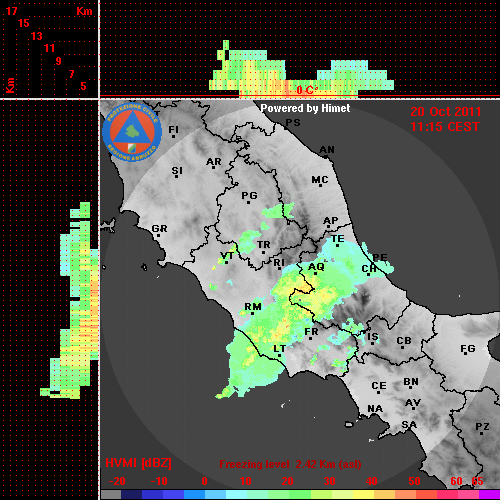This screenshot has width=500, height=500.
Task: Click the 20 Oct 2011 date label
Action: [x=446, y=112]
